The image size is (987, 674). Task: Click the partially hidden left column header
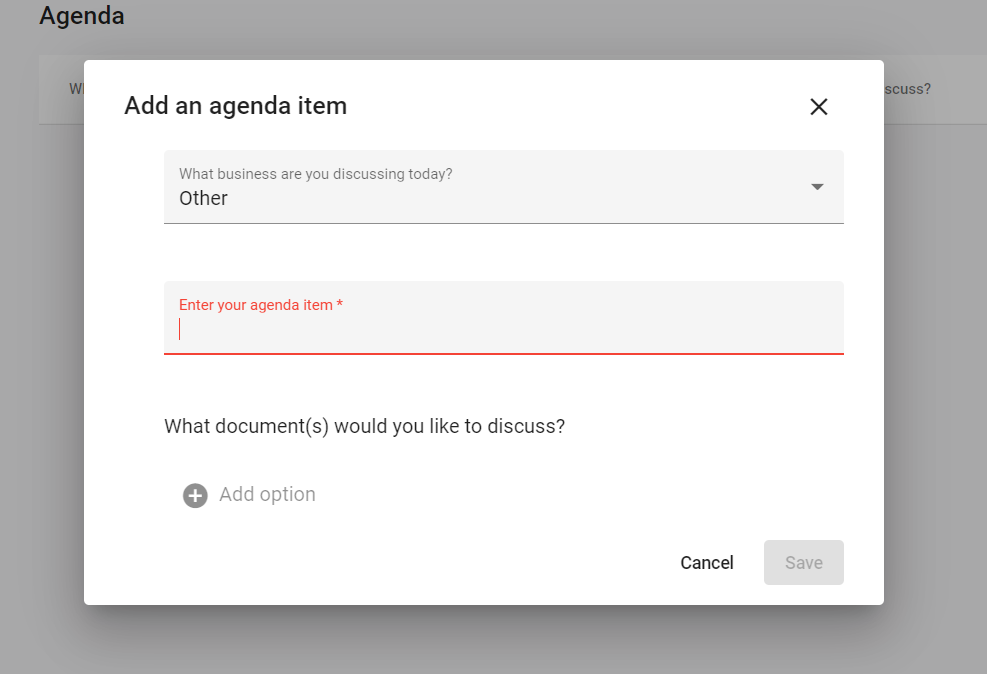(75, 89)
